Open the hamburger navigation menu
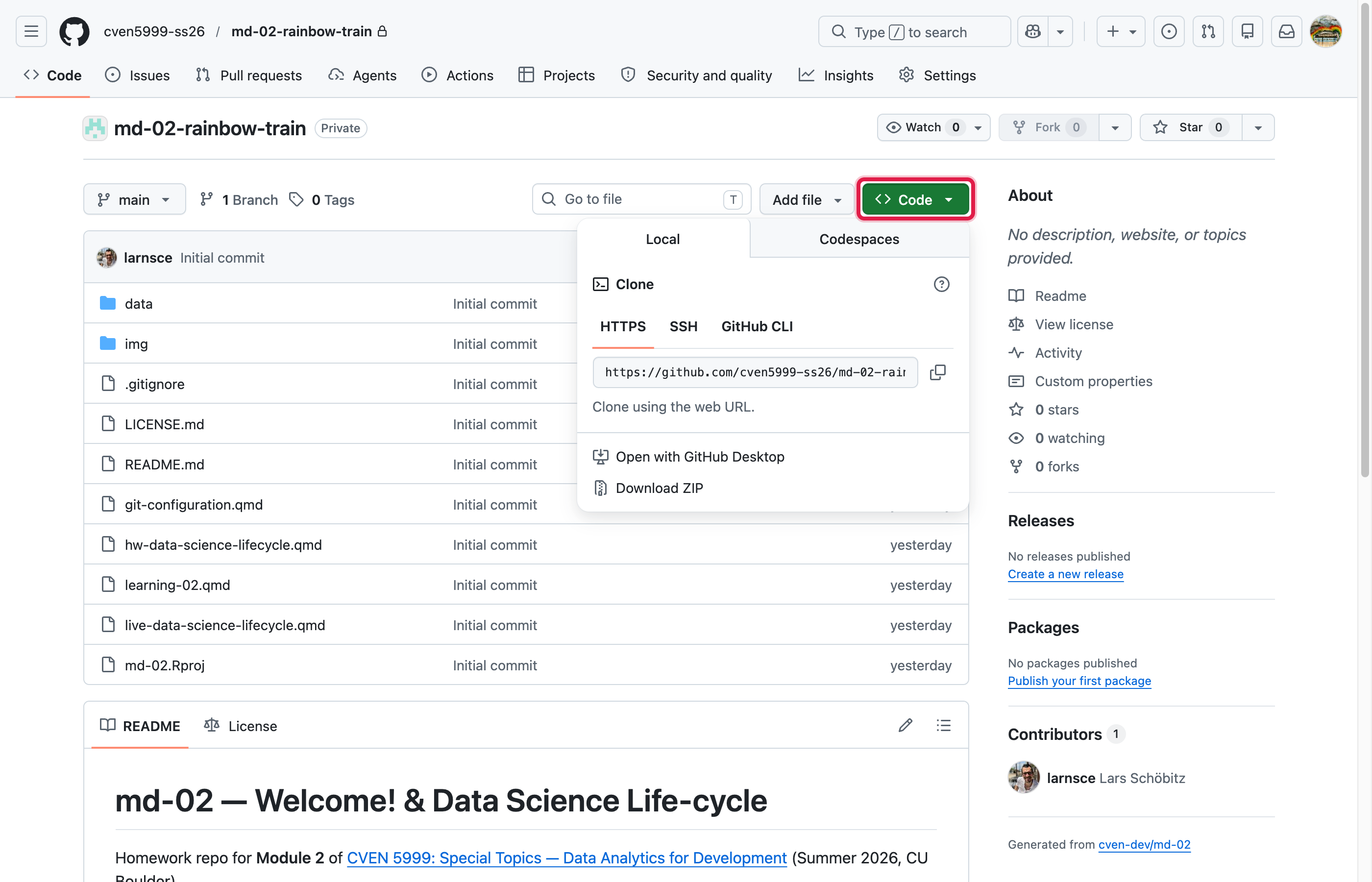This screenshot has width=1372, height=882. point(31,31)
